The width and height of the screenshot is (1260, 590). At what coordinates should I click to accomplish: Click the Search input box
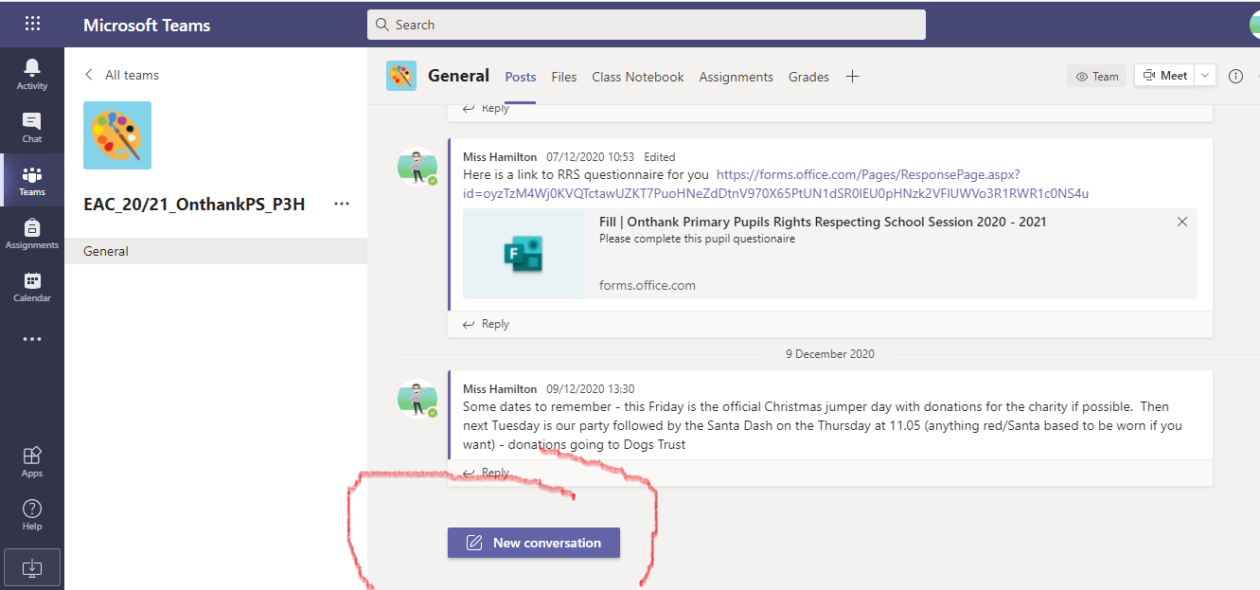646,25
